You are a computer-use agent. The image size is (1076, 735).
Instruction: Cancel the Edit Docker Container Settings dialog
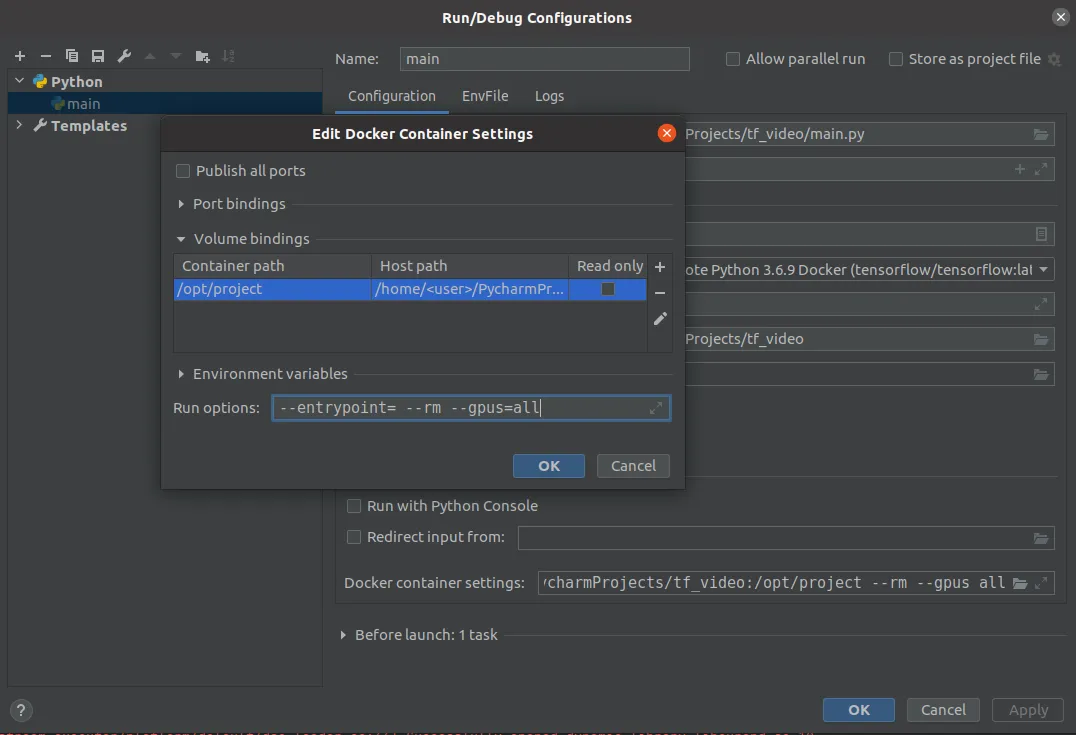tap(633, 466)
